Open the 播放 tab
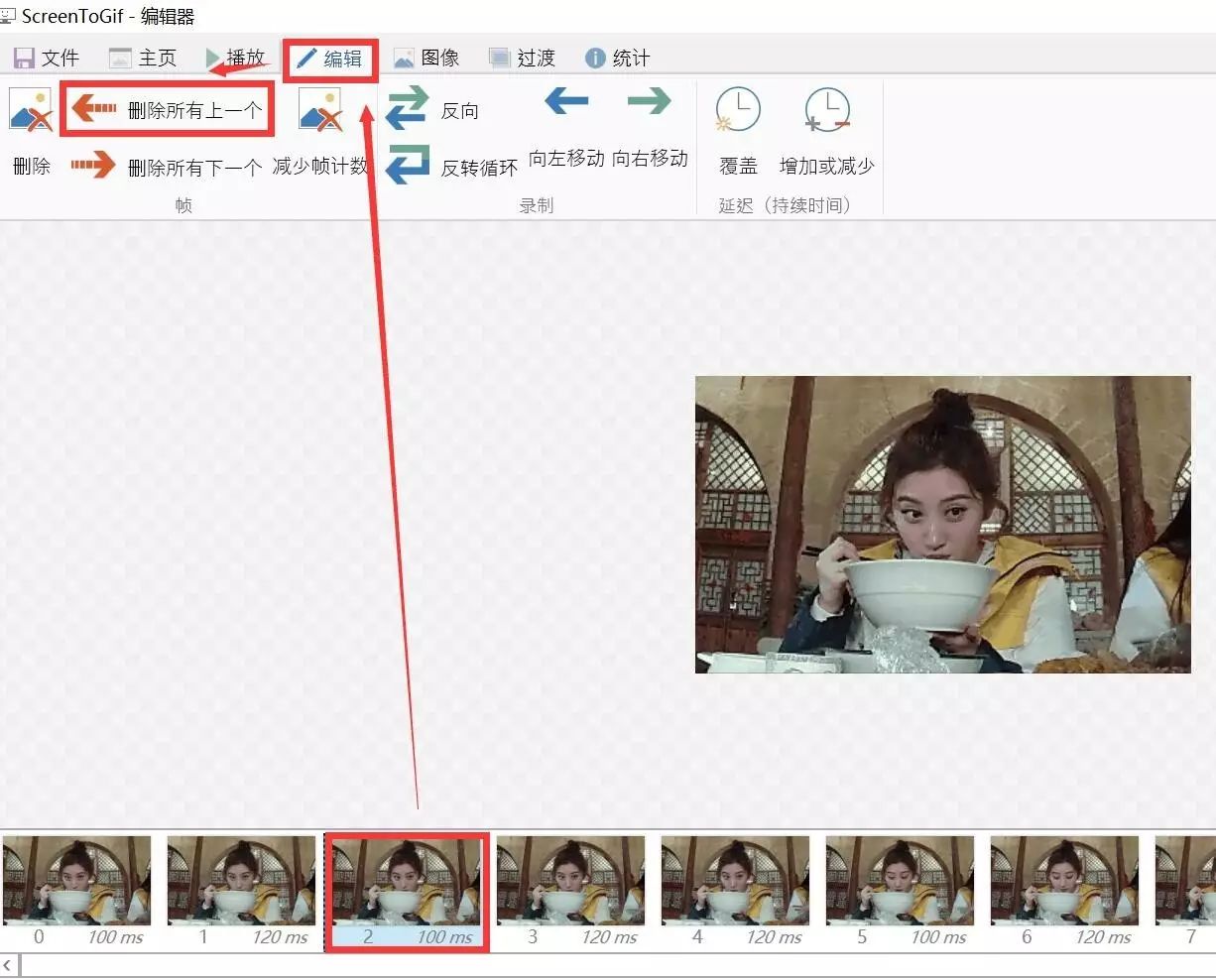 [235, 59]
